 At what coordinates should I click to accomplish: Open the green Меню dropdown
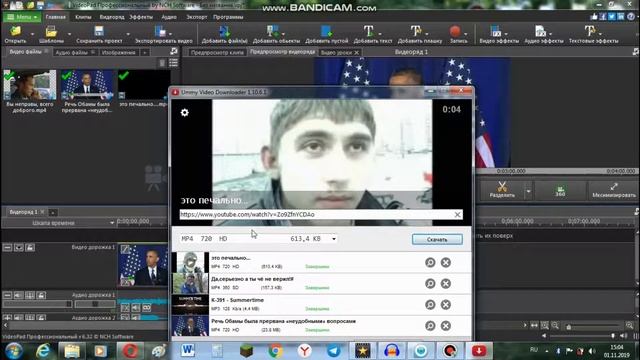click(22, 17)
